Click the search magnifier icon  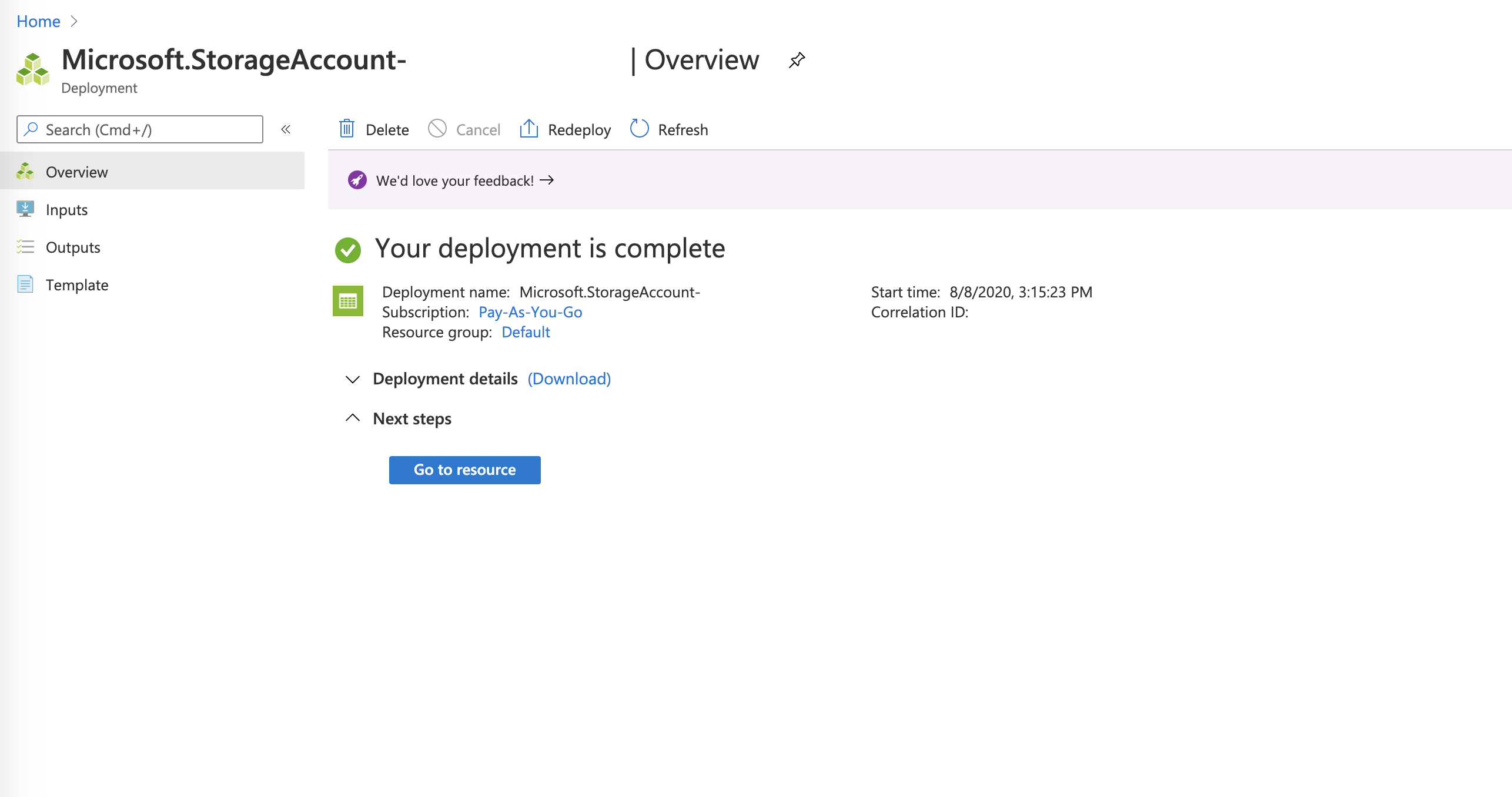31,129
